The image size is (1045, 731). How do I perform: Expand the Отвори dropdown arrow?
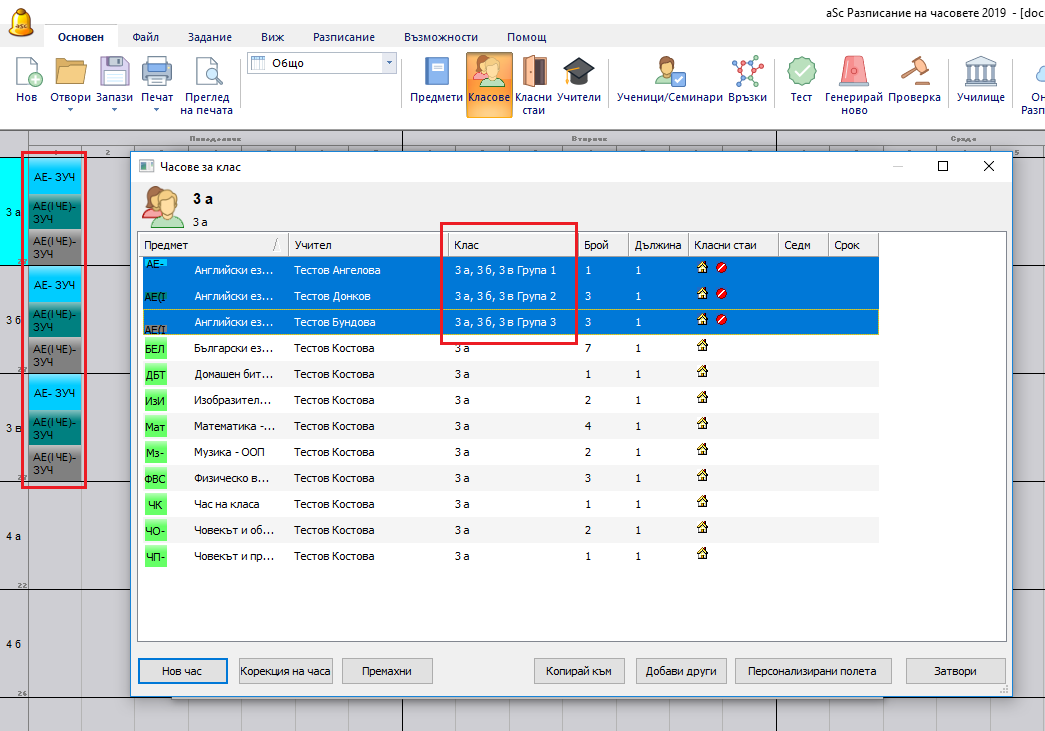coord(70,109)
